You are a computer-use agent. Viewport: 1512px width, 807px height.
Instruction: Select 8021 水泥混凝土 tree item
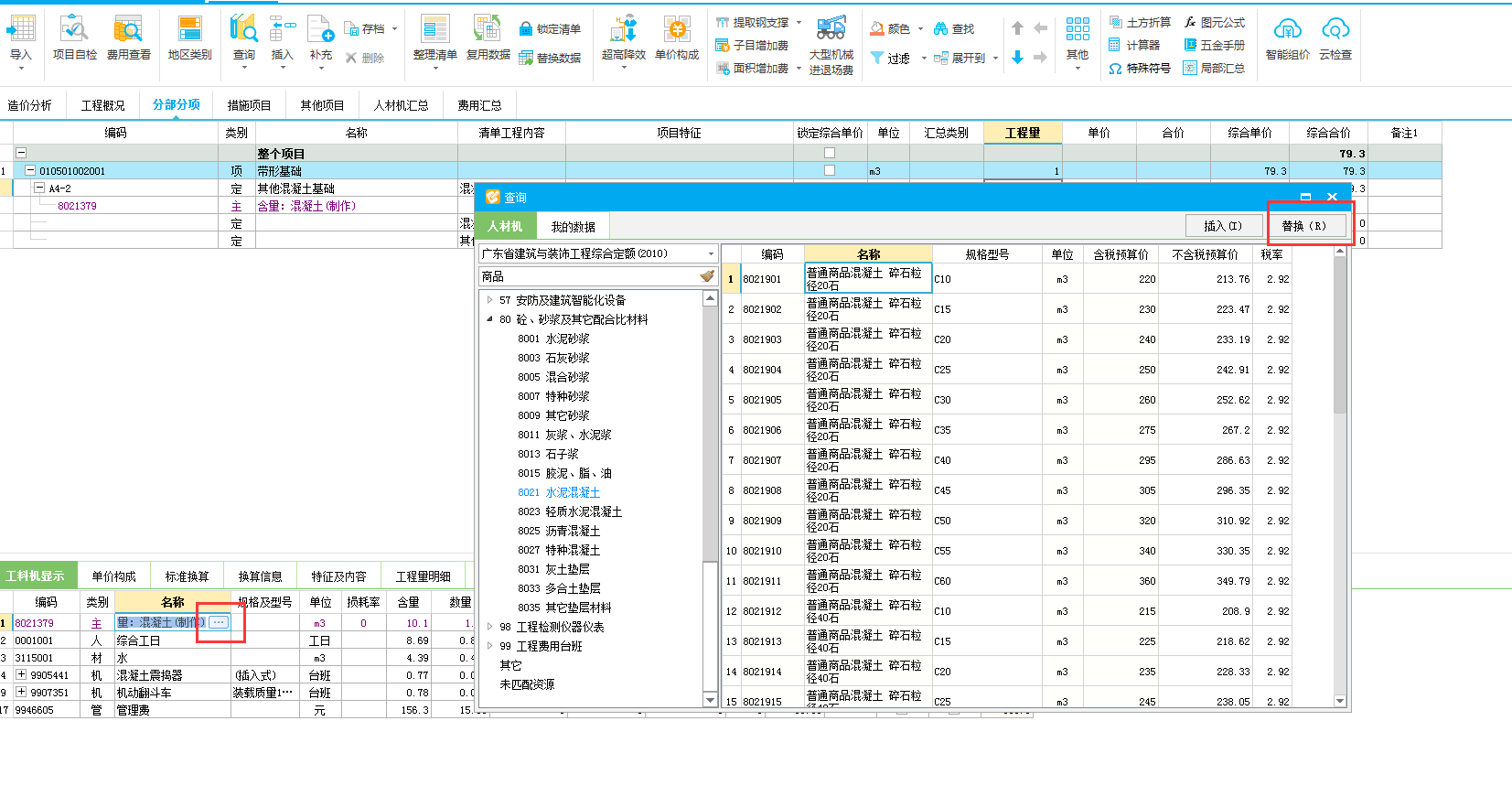tap(558, 492)
